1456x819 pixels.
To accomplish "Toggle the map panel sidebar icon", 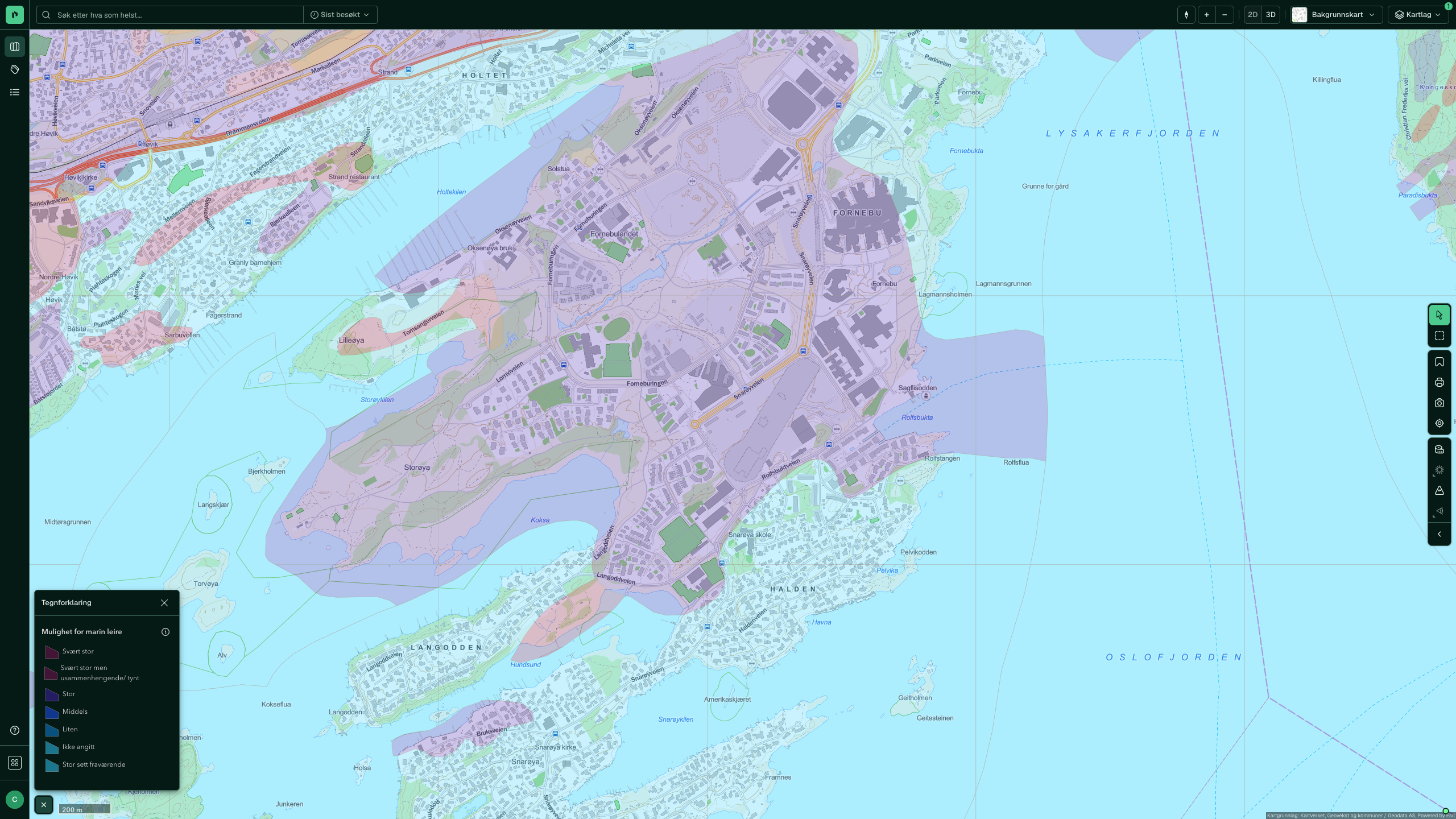I will coord(15,47).
